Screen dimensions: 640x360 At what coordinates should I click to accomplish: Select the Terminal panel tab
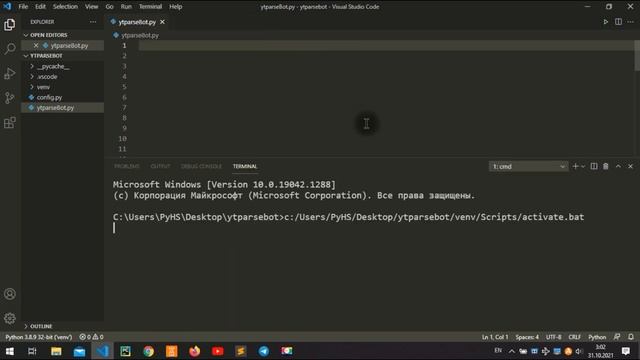pyautogui.click(x=245, y=166)
